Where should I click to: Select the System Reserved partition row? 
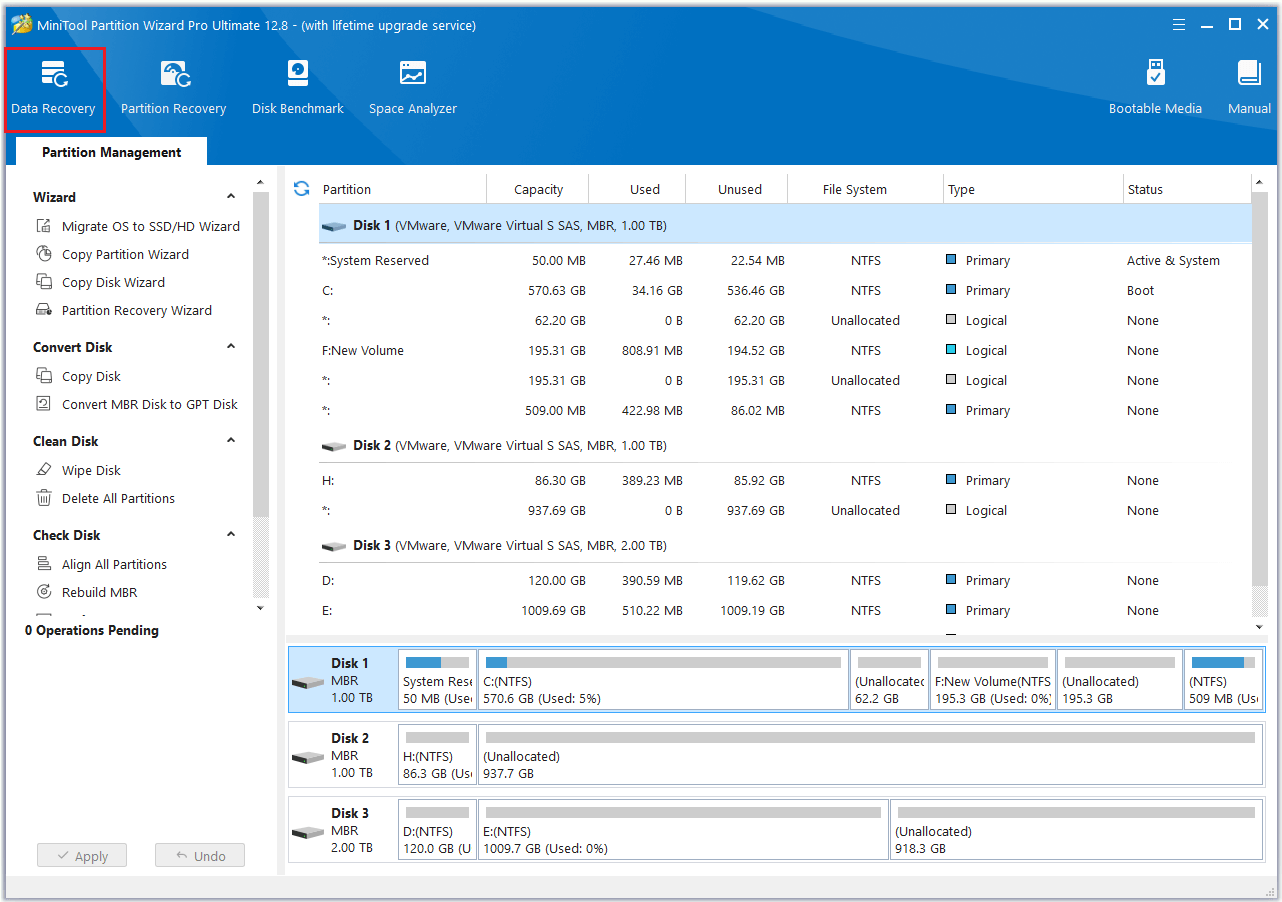[785, 260]
